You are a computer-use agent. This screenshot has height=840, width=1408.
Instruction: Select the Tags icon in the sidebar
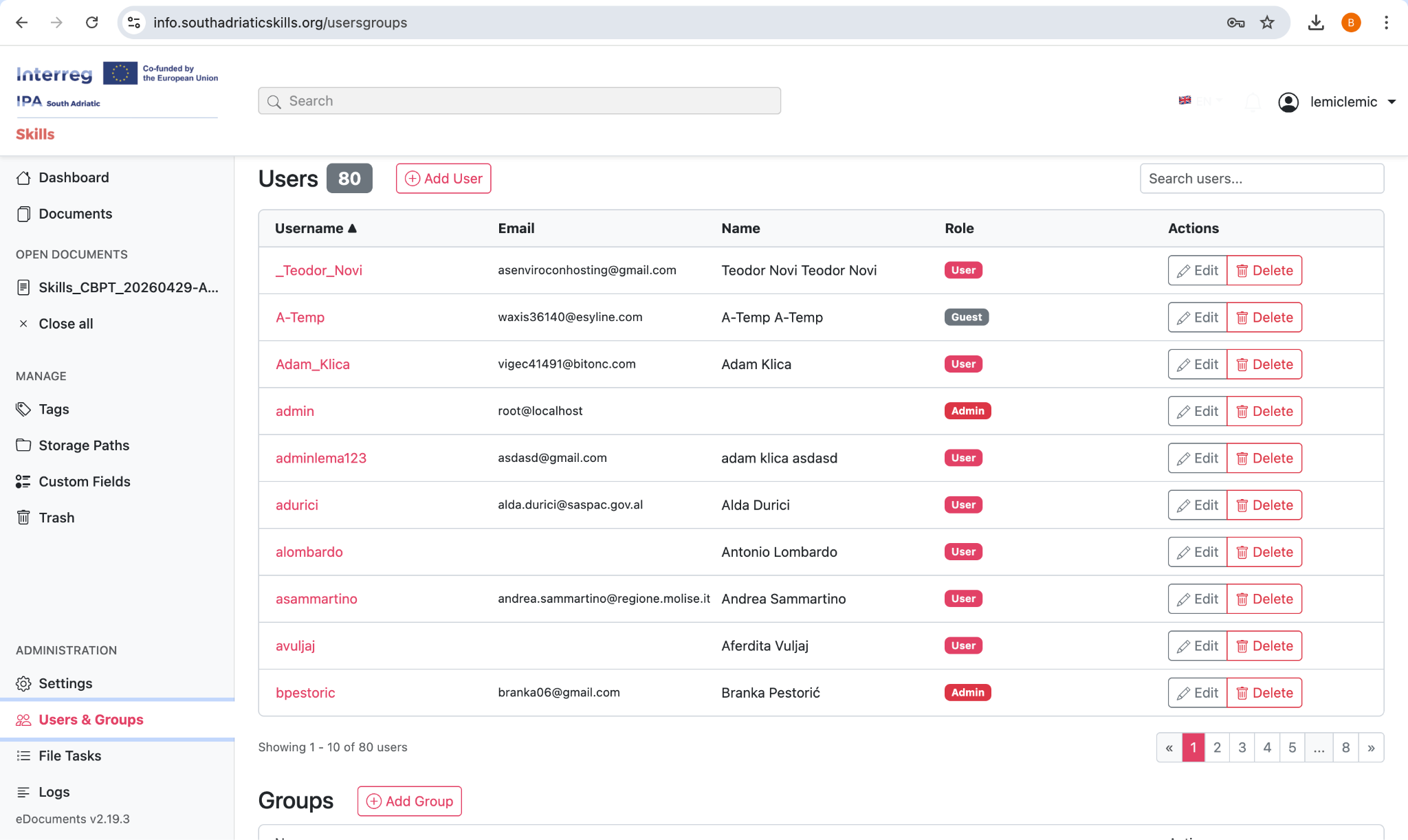coord(23,409)
